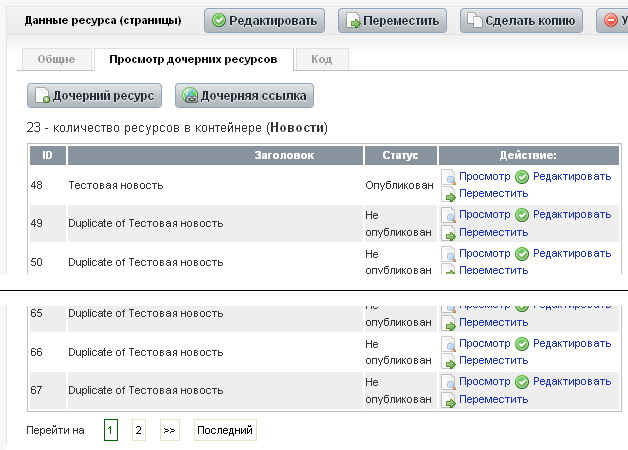The image size is (628, 450).
Task: Click the green edit icon for resource 49
Action: 521,215
